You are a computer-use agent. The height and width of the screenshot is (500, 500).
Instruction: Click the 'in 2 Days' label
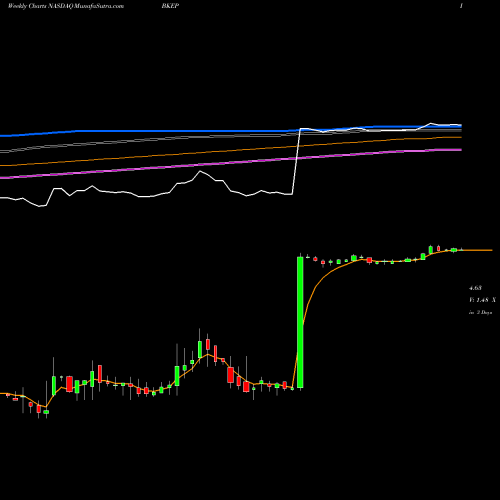(x=481, y=312)
